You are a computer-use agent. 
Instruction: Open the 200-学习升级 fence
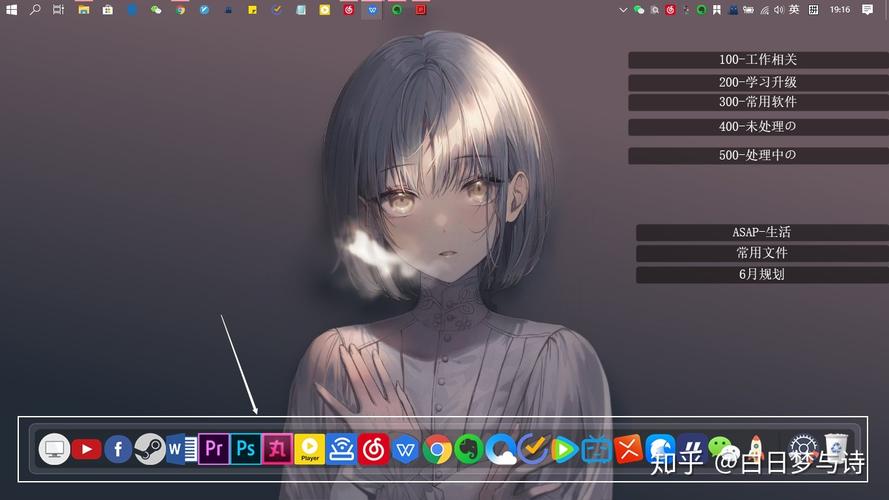(758, 83)
